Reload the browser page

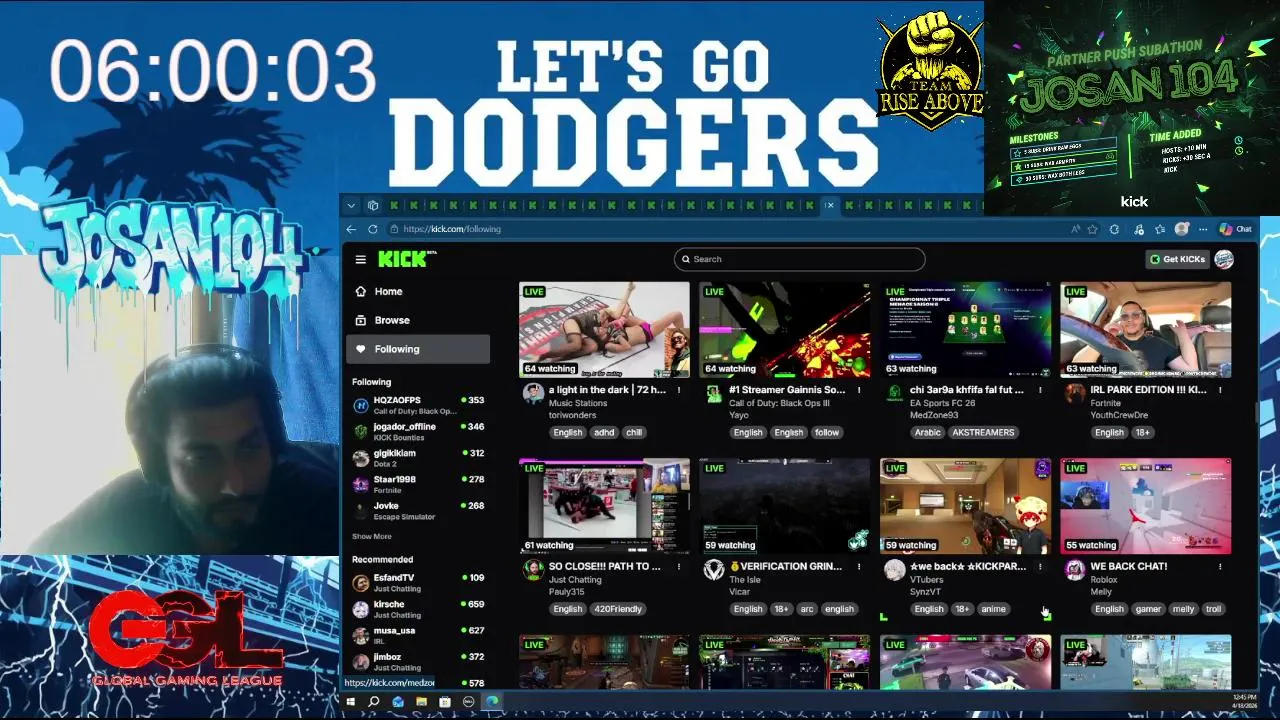373,229
